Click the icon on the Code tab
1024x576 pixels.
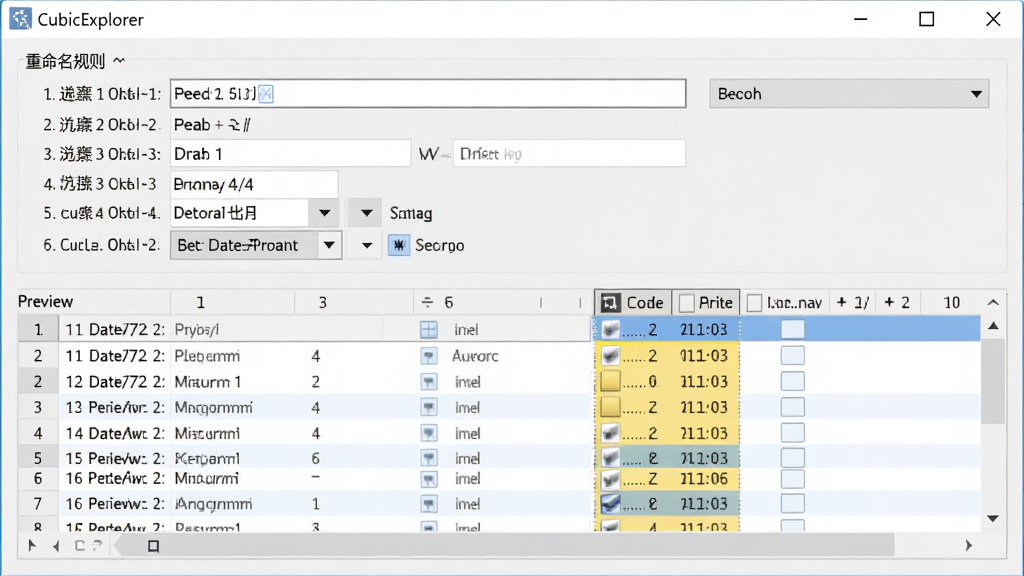point(610,302)
